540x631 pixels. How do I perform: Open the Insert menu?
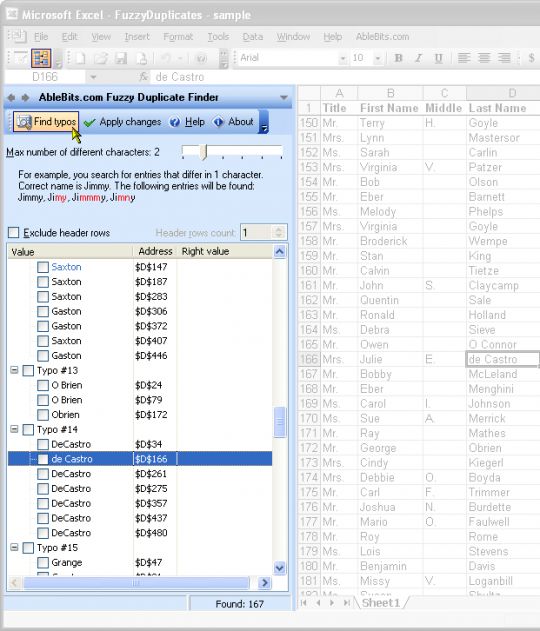pyautogui.click(x=137, y=37)
